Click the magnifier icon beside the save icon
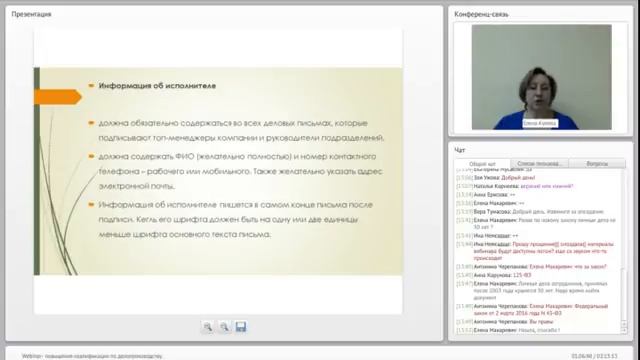 click(x=224, y=327)
